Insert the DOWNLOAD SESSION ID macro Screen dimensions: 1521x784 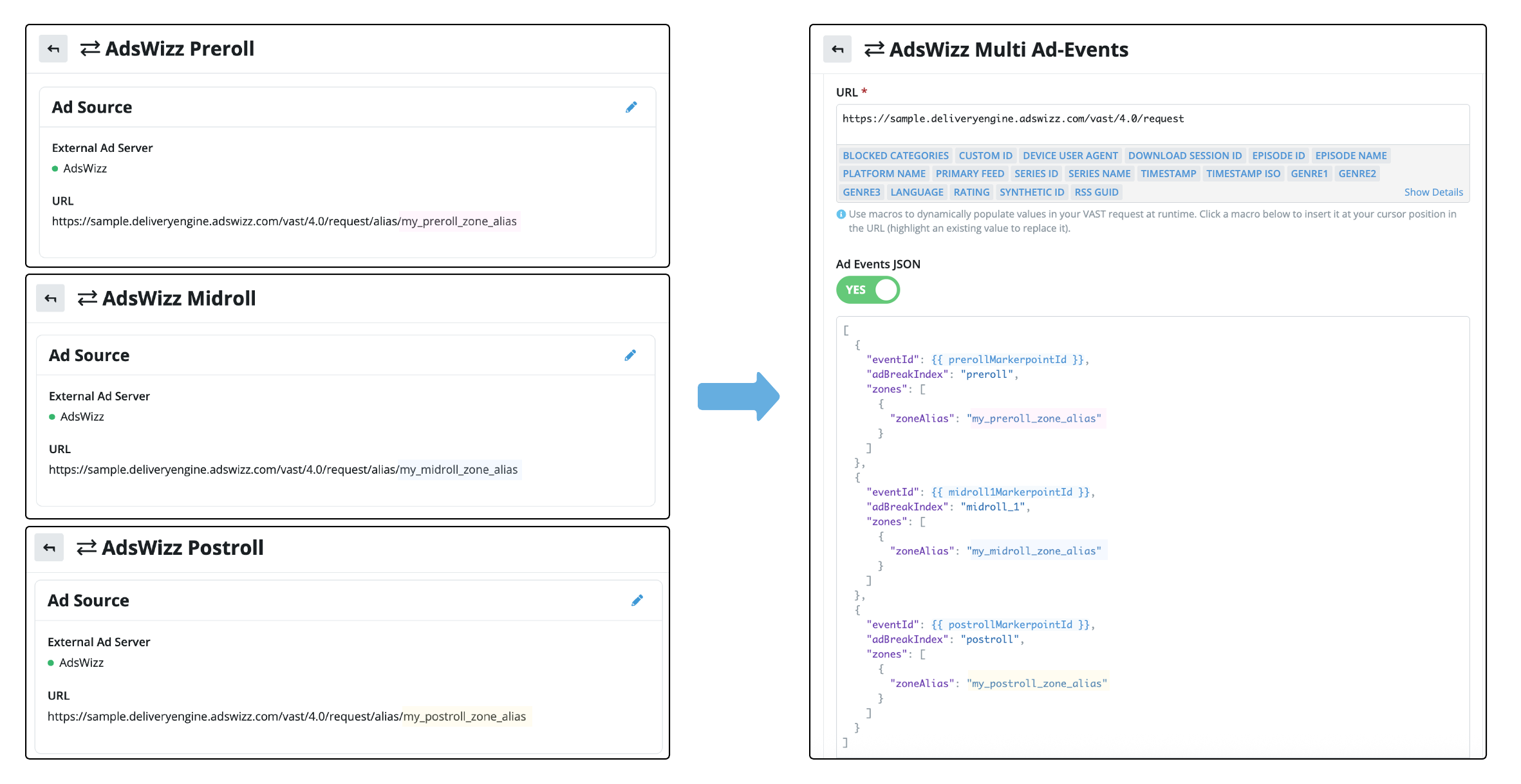[1185, 156]
